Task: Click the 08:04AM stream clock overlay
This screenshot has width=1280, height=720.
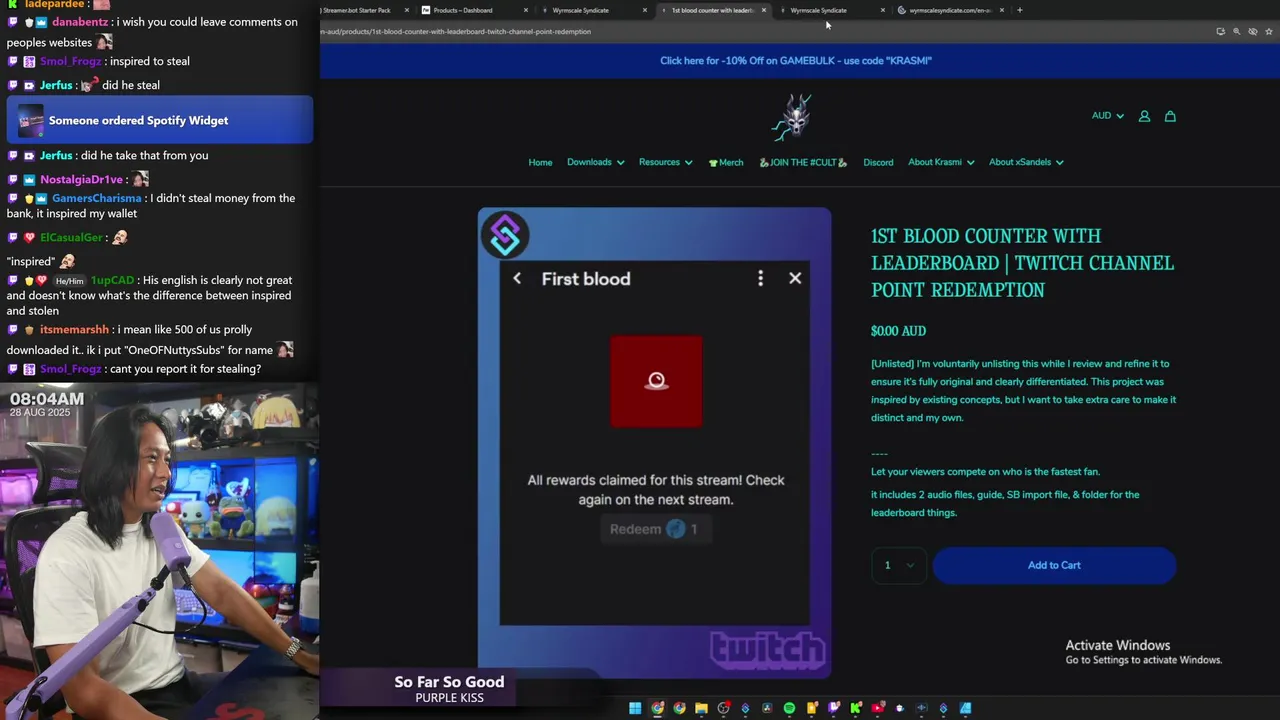Action: click(47, 399)
